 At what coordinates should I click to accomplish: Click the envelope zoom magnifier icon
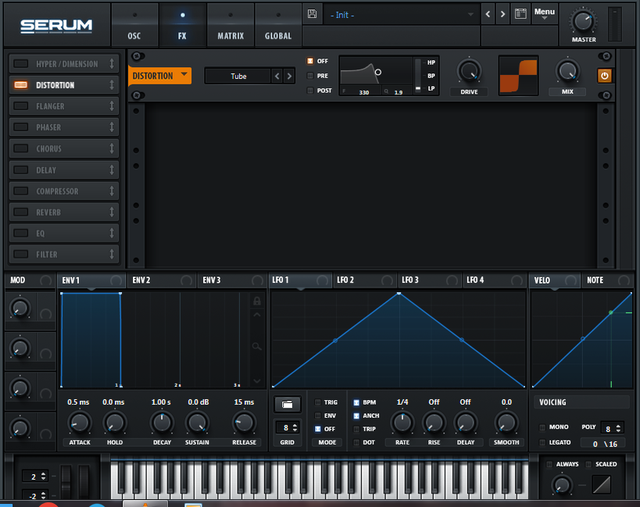coord(256,346)
